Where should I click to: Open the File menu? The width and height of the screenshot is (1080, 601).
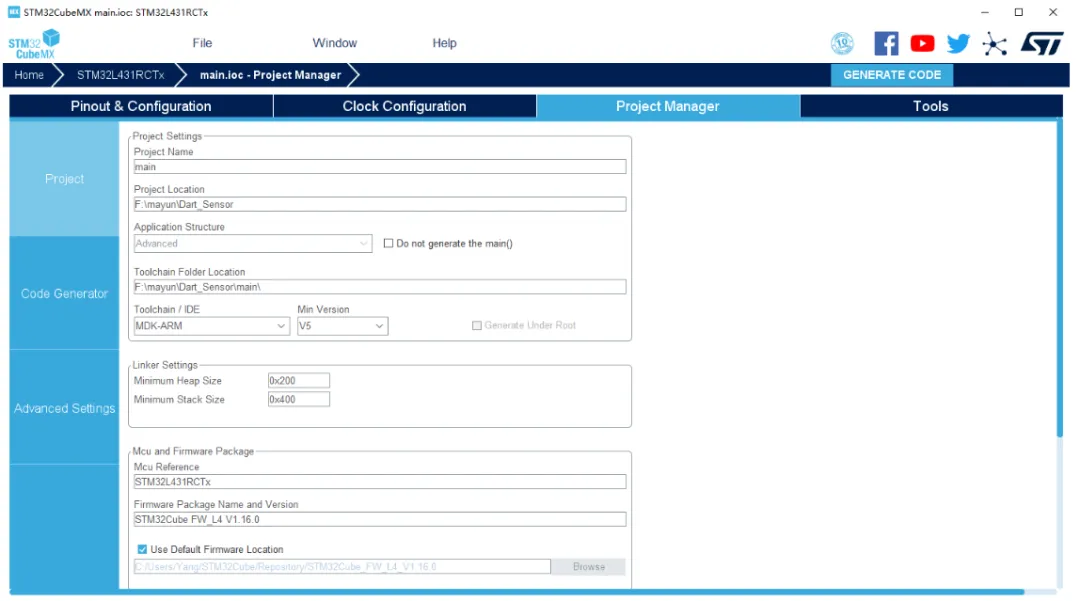202,43
